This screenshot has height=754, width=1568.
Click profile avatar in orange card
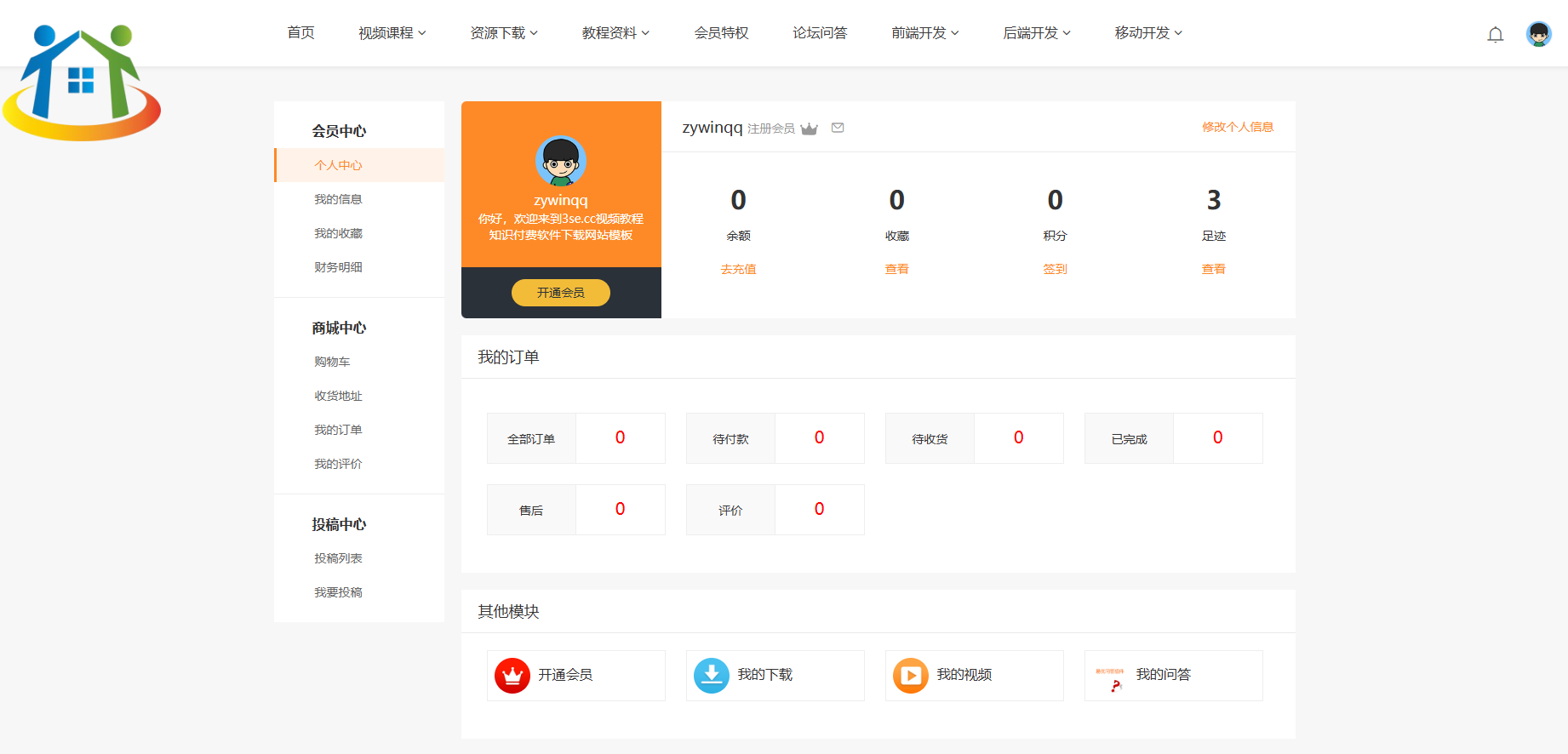tap(561, 161)
